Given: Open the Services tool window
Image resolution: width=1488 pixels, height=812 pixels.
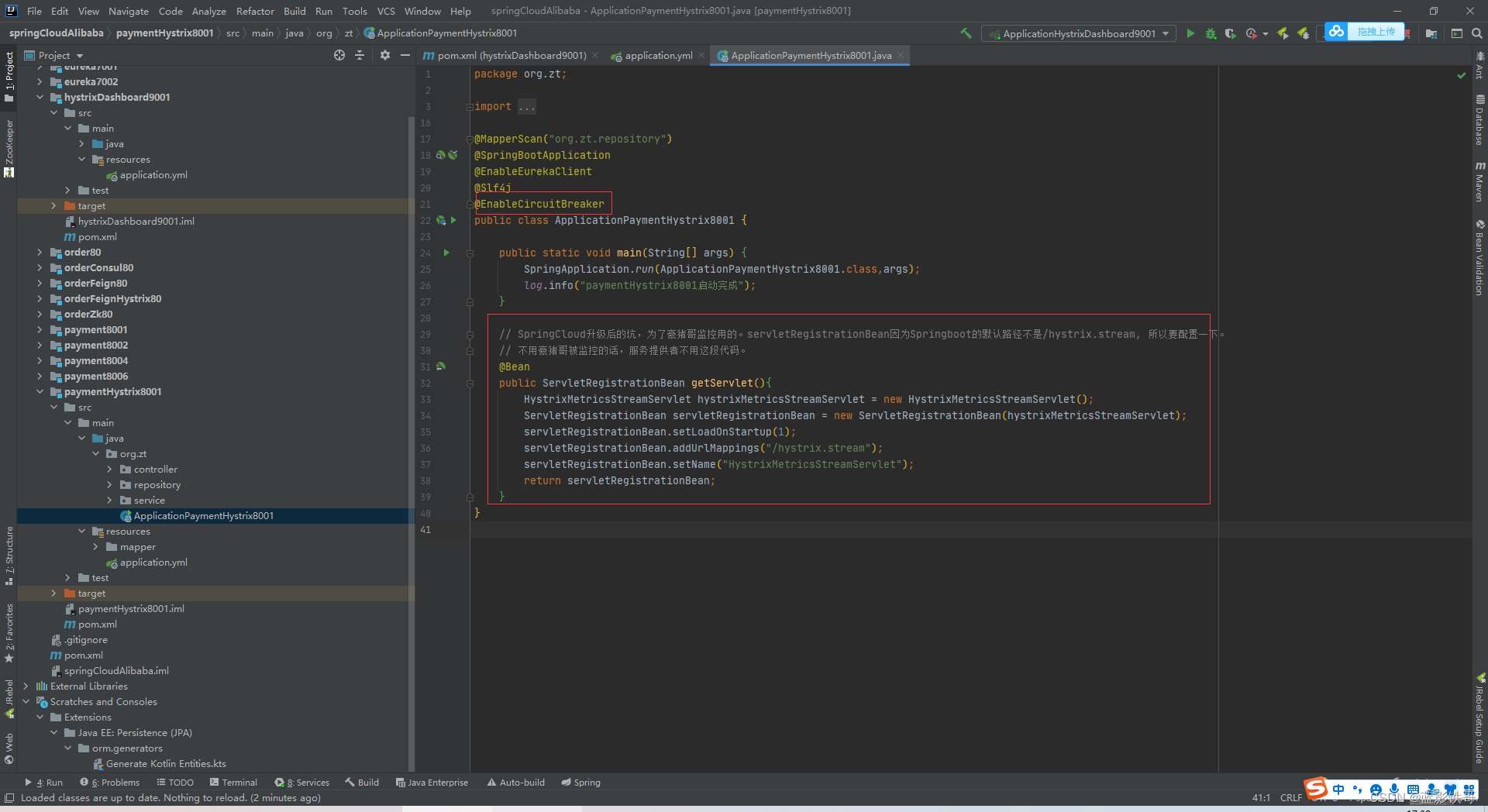Looking at the screenshot, I should coord(302,783).
